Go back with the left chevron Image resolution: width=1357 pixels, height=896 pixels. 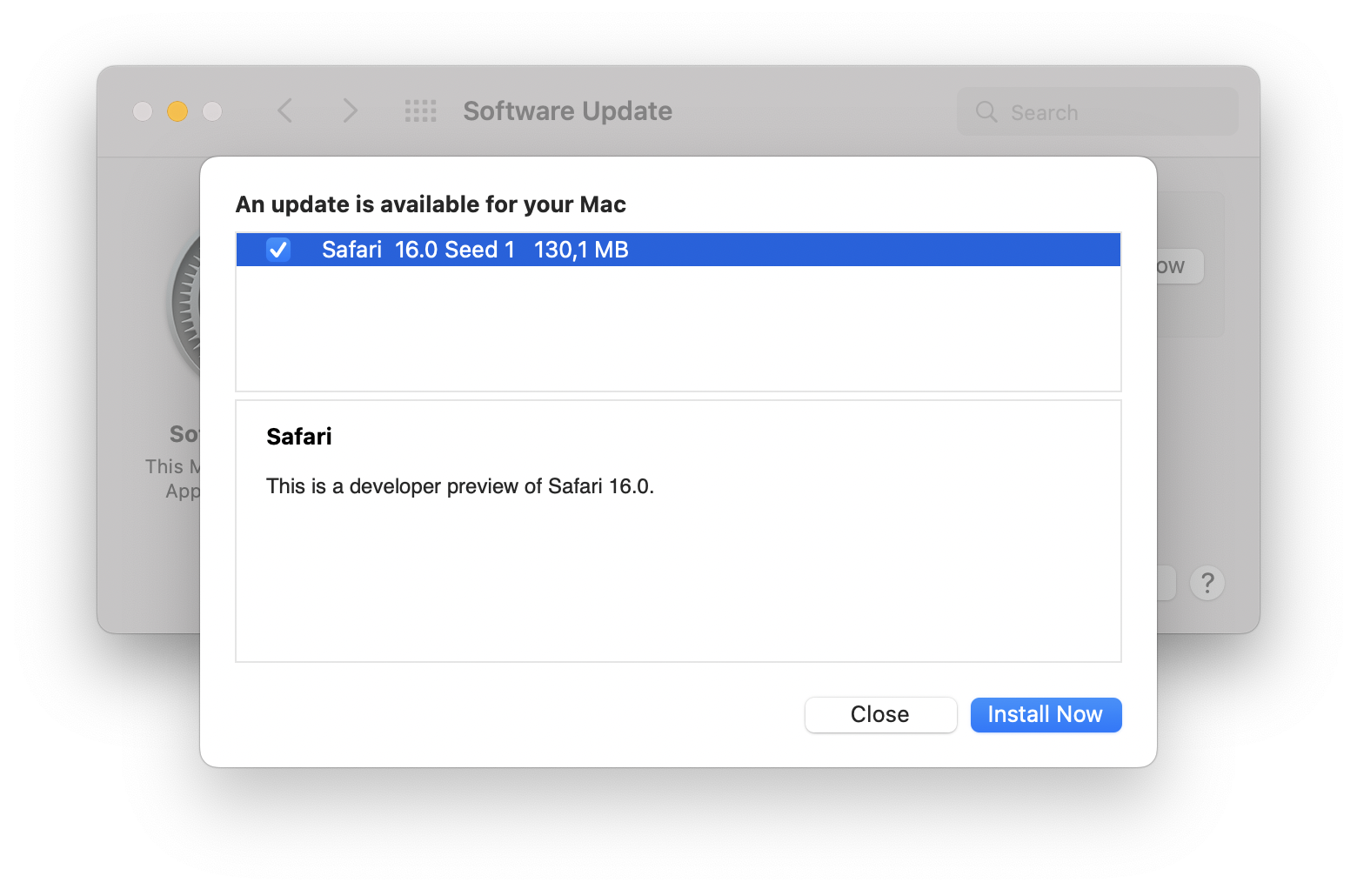coord(285,111)
